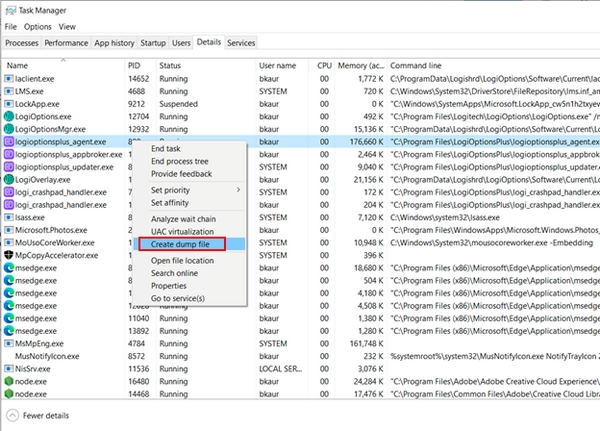Image resolution: width=600 pixels, height=431 pixels.
Task: Click the Suspended status of LockApp.exe
Action: coord(178,104)
